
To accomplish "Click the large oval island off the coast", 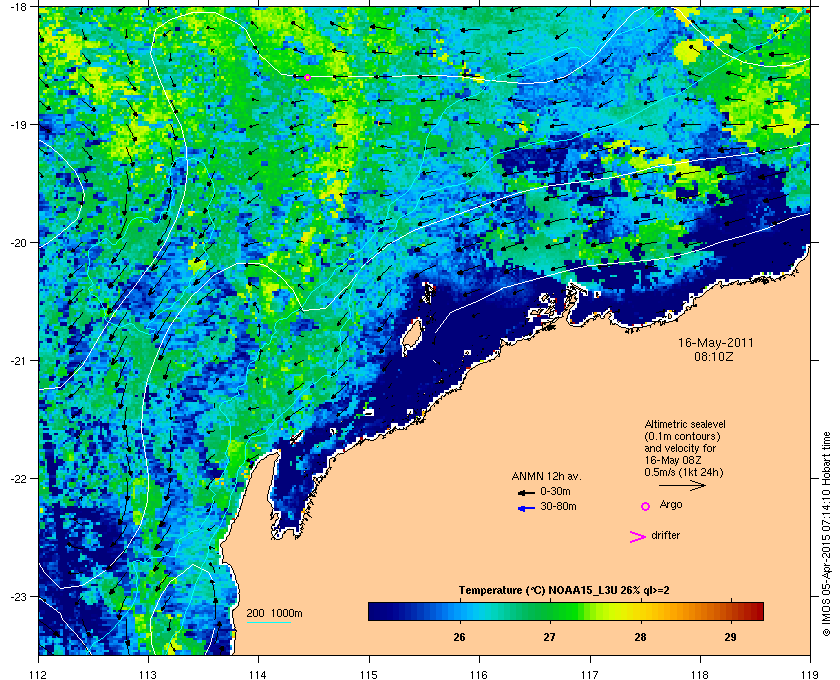I will [412, 335].
